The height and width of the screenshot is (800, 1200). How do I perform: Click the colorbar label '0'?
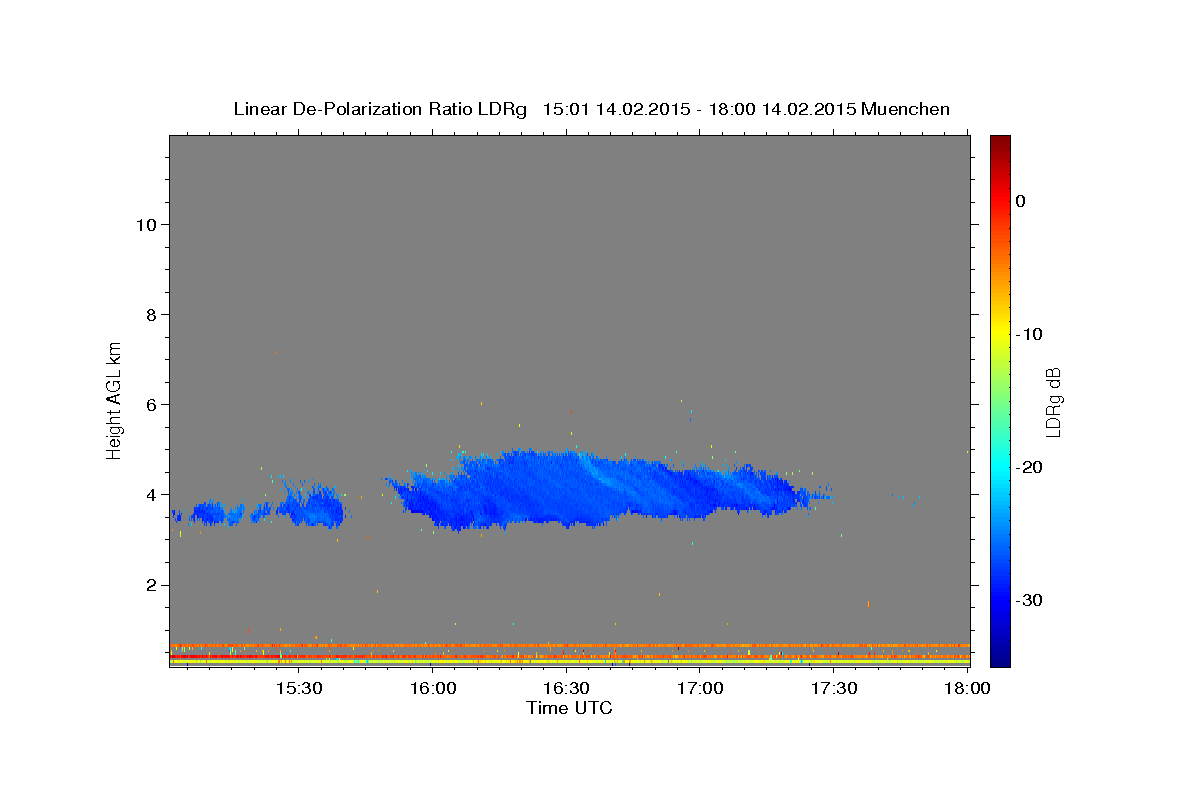tap(1020, 201)
